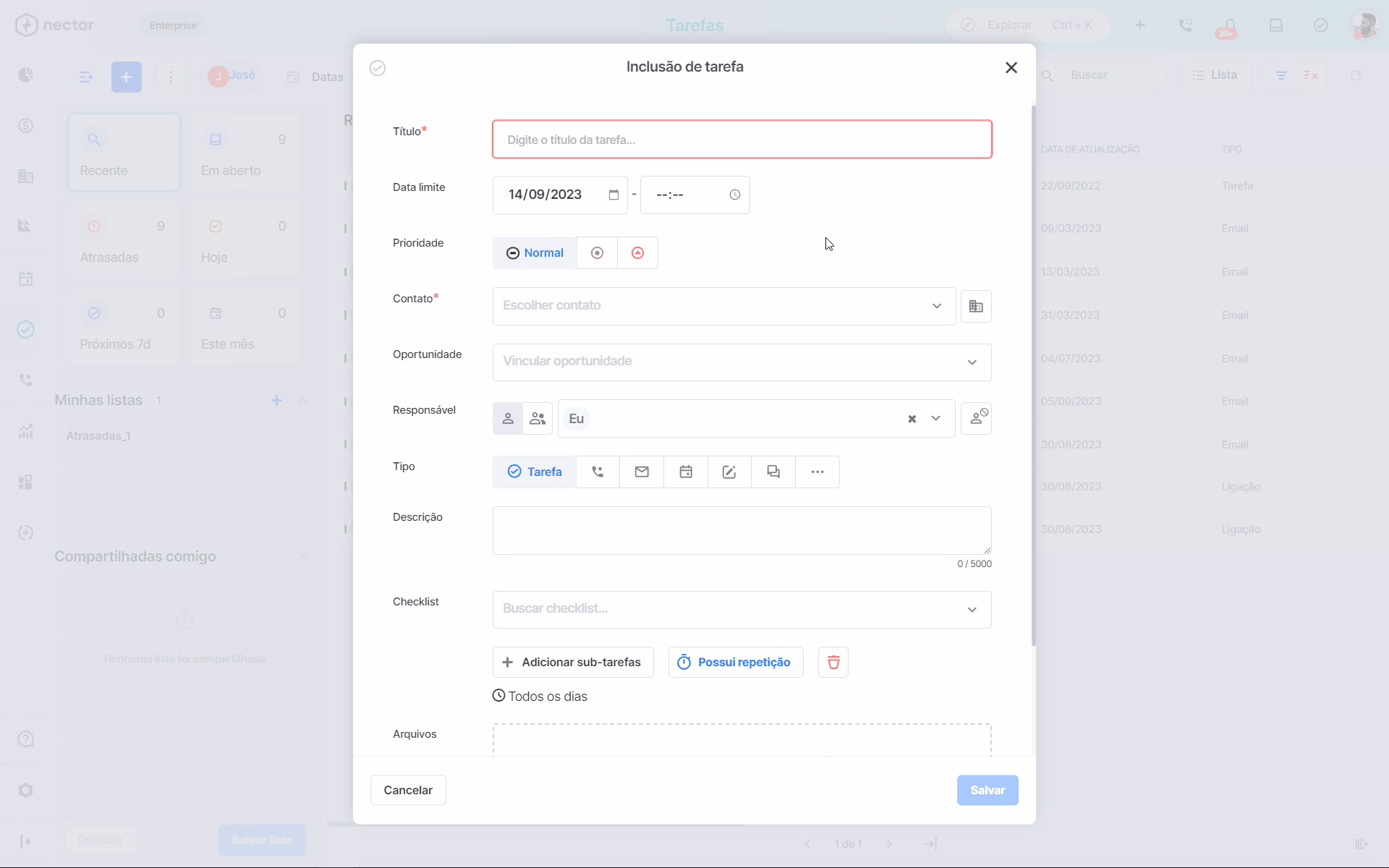Expand the Escolher contato dropdown
Screen dimensions: 1389x868
(724, 306)
